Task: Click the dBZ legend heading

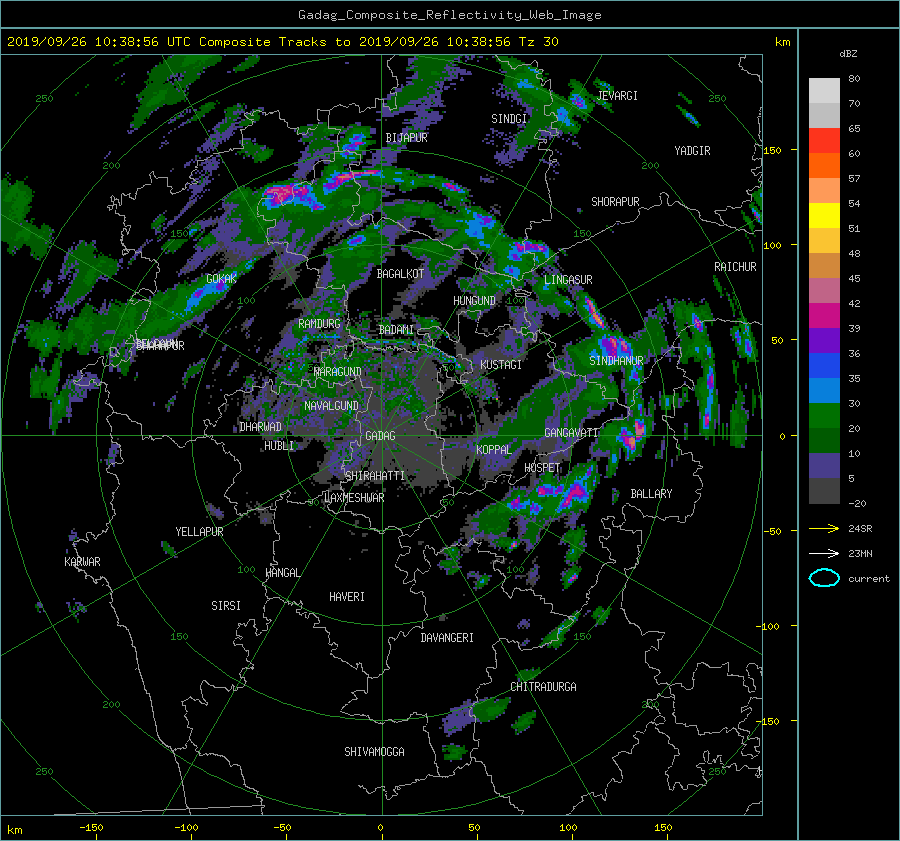Action: pos(848,54)
